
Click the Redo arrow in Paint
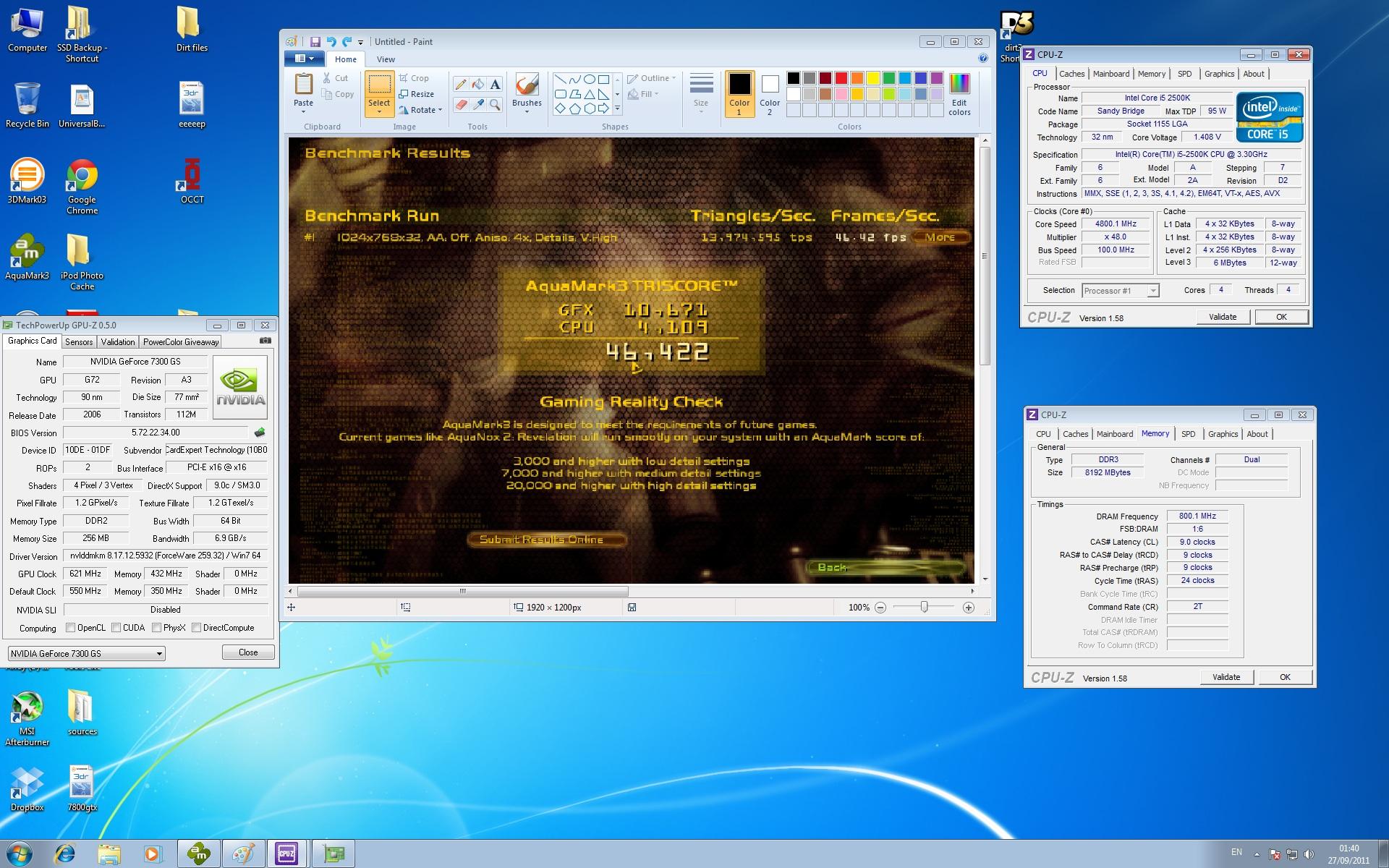click(347, 42)
